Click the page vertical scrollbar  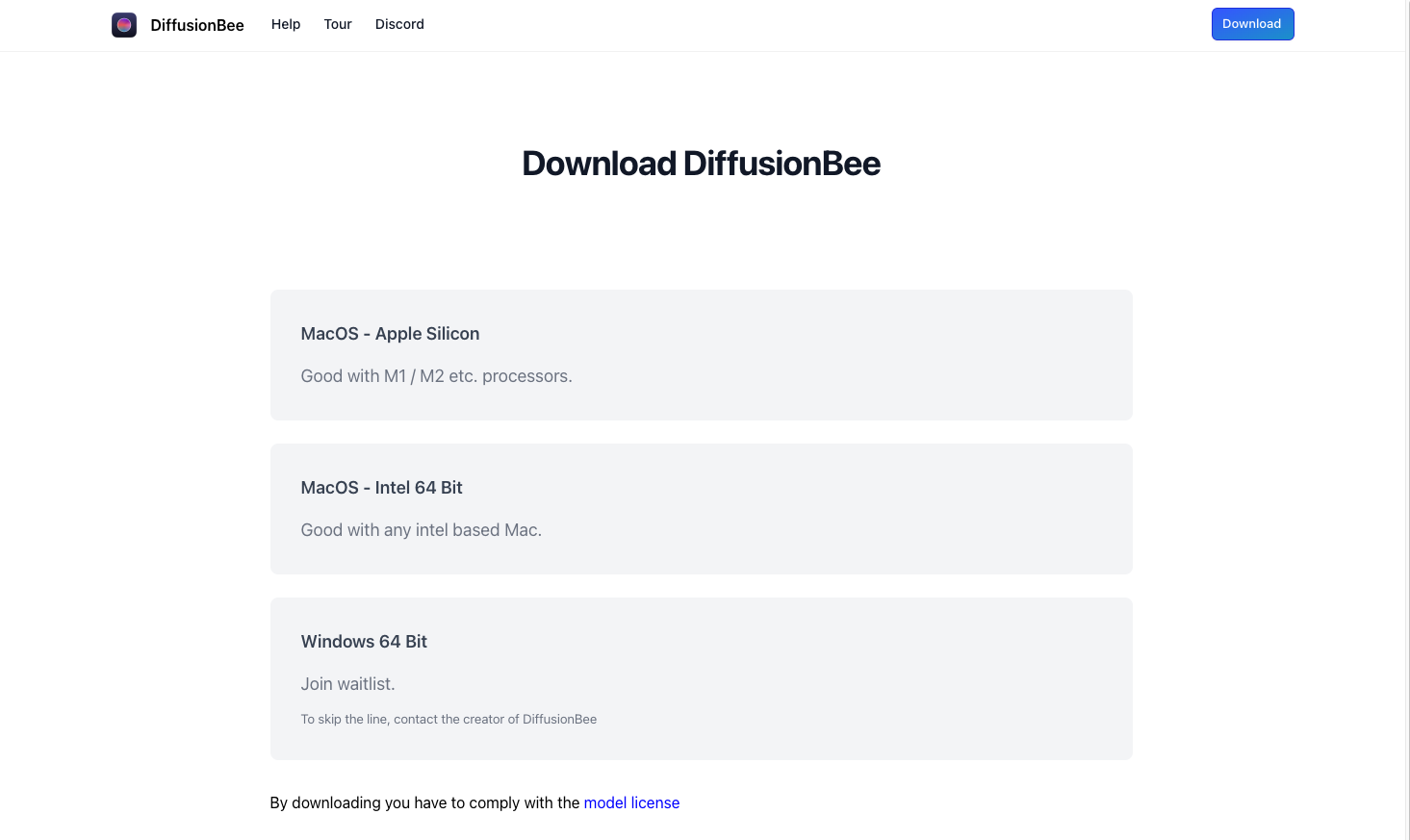[1406, 420]
